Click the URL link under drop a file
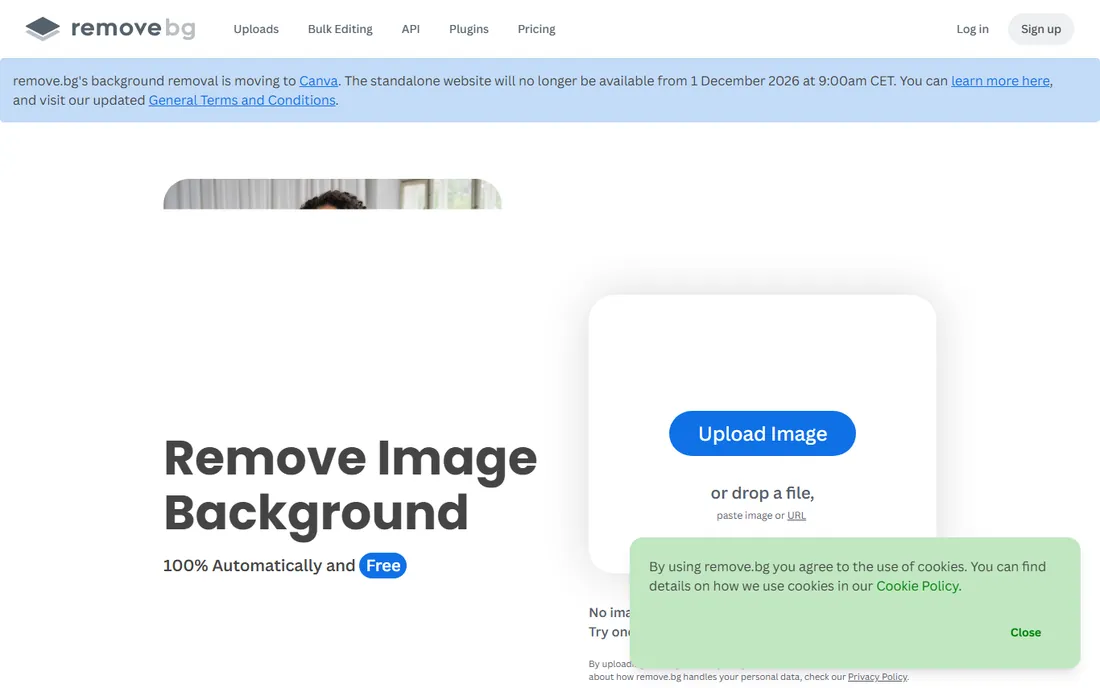 coord(796,515)
